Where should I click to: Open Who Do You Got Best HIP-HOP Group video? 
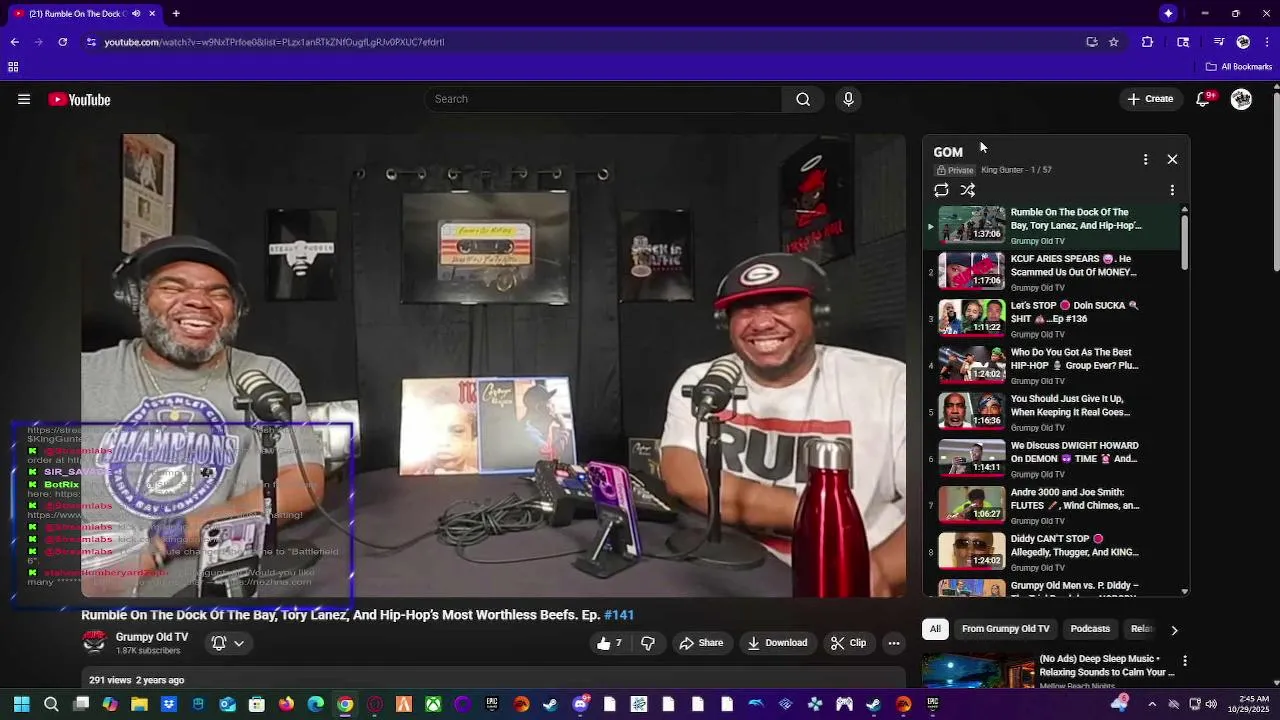pos(1050,365)
